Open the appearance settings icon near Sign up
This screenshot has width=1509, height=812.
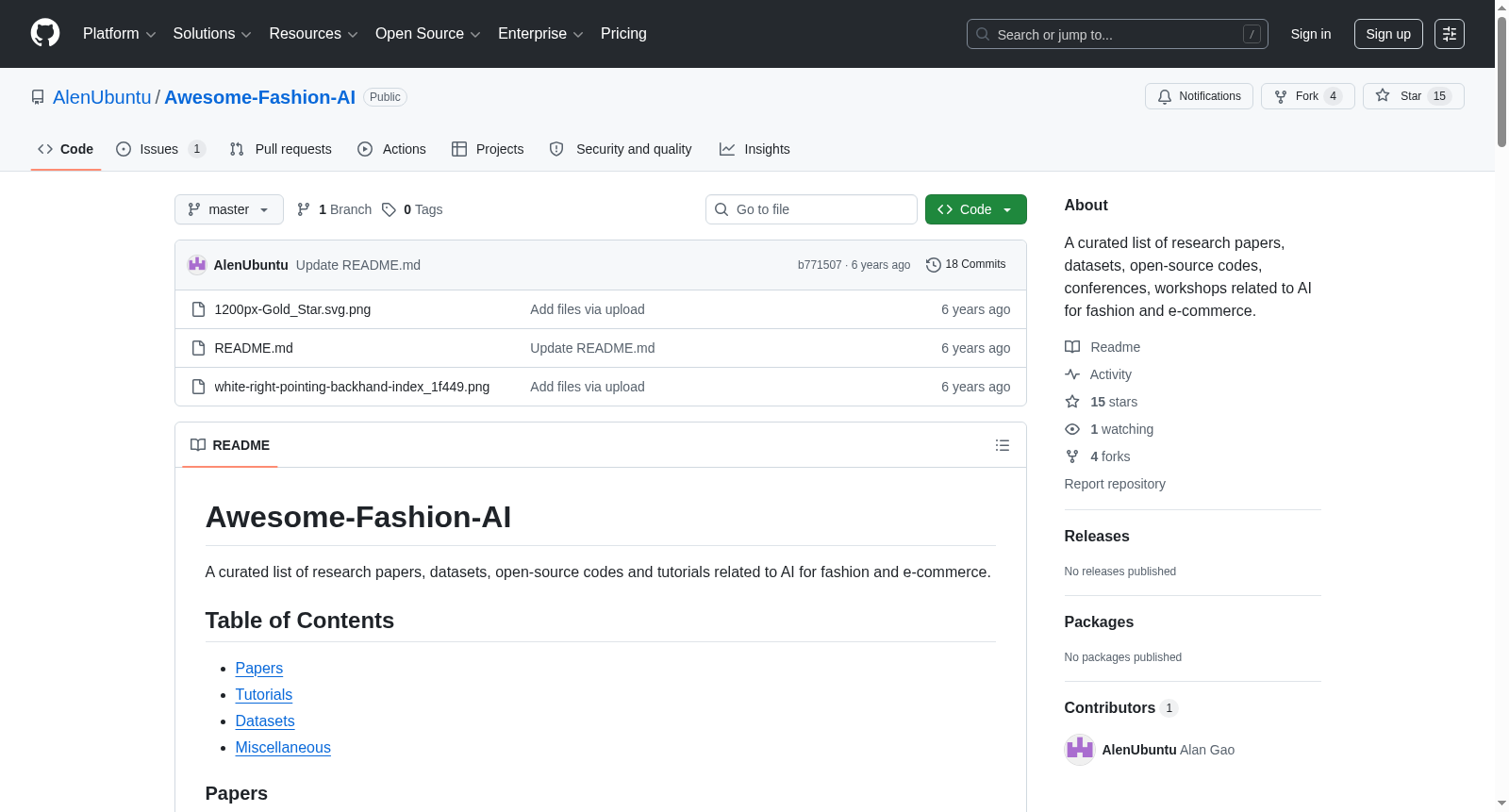[1450, 34]
